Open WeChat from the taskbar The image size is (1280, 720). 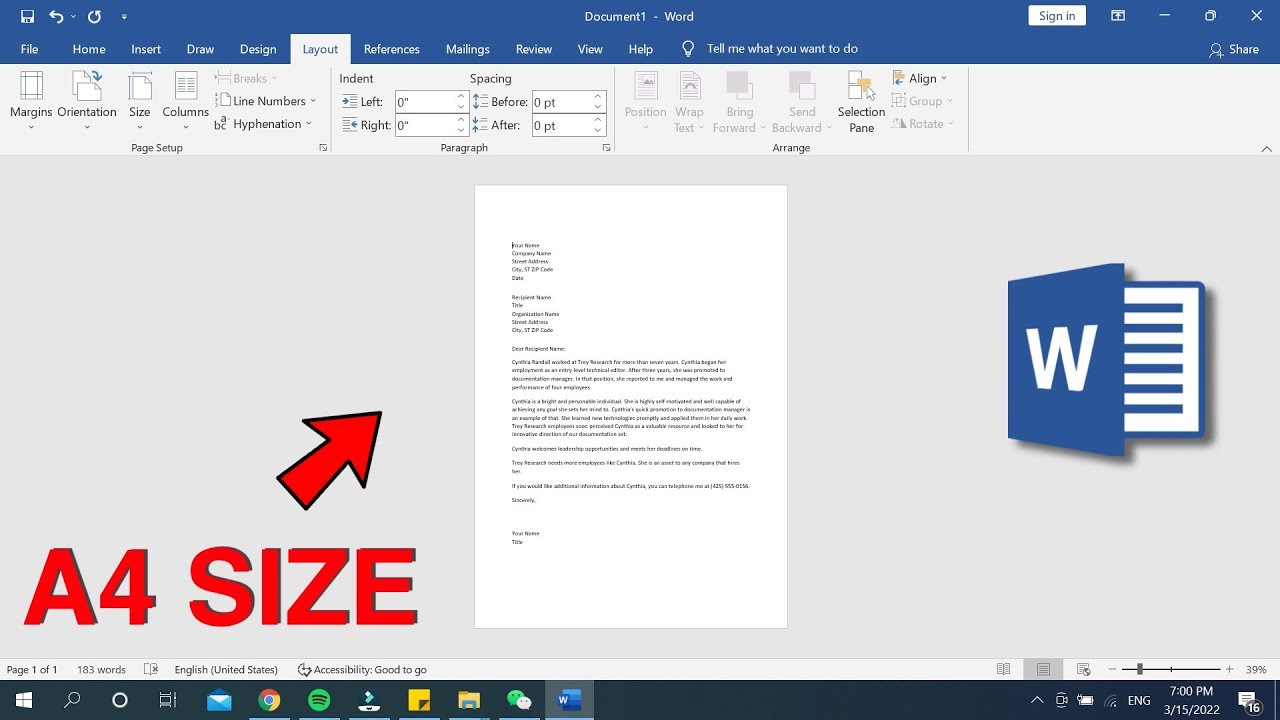pyautogui.click(x=519, y=700)
